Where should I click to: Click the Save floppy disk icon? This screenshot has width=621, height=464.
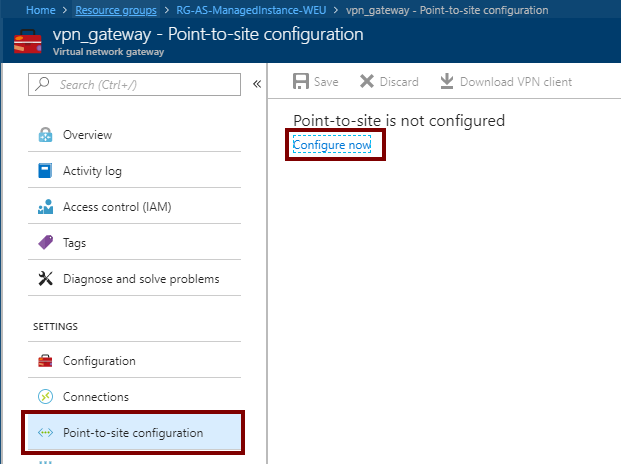click(x=301, y=81)
